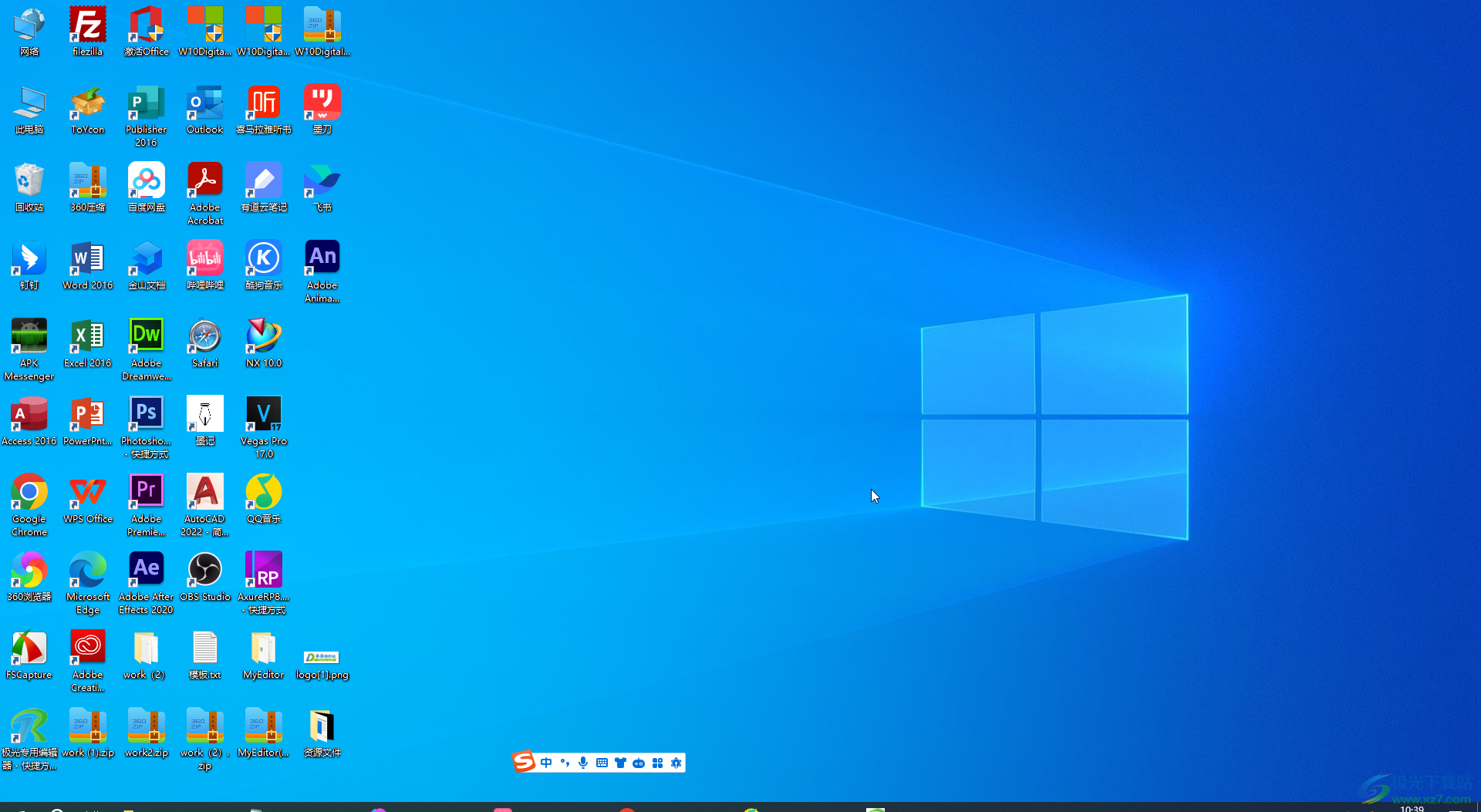The width and height of the screenshot is (1481, 812).
Task: Launch NX 10.0 shortcut
Action: click(x=264, y=343)
